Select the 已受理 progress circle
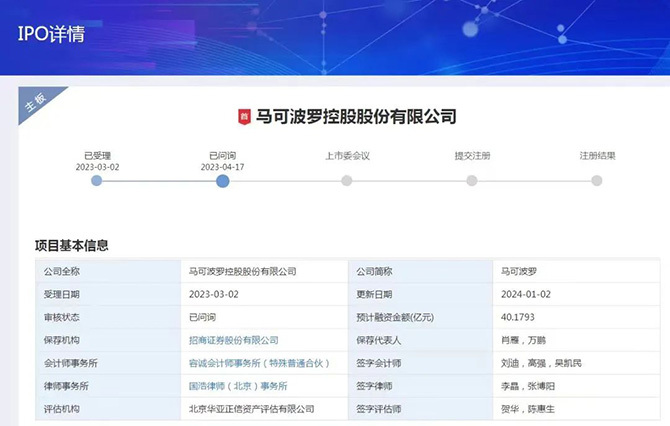670x426 pixels. click(x=97, y=181)
